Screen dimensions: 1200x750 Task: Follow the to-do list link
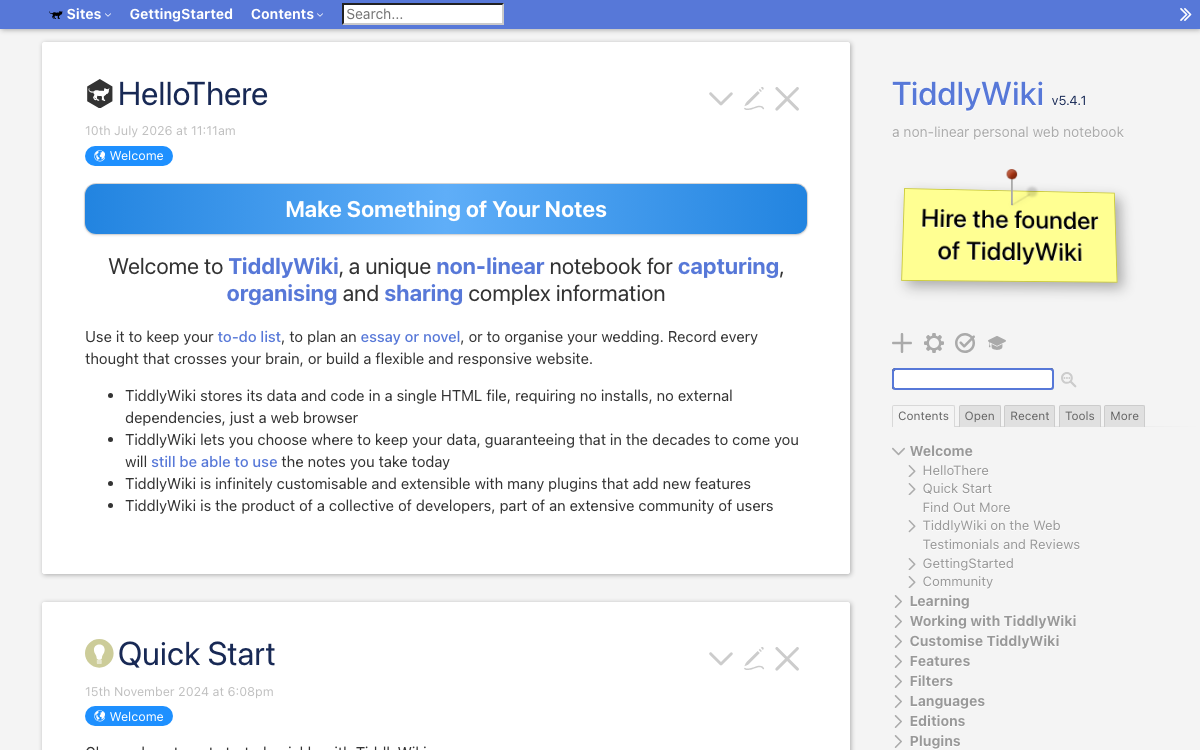(250, 337)
